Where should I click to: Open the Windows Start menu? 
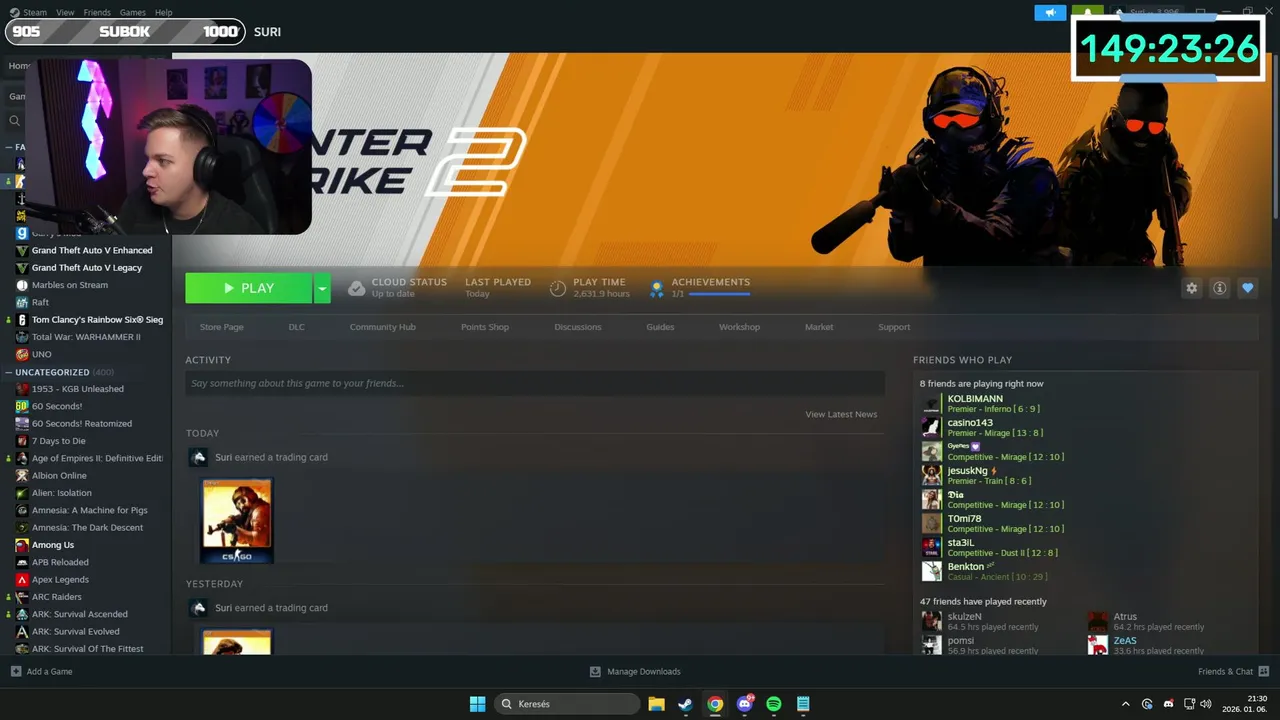[478, 704]
